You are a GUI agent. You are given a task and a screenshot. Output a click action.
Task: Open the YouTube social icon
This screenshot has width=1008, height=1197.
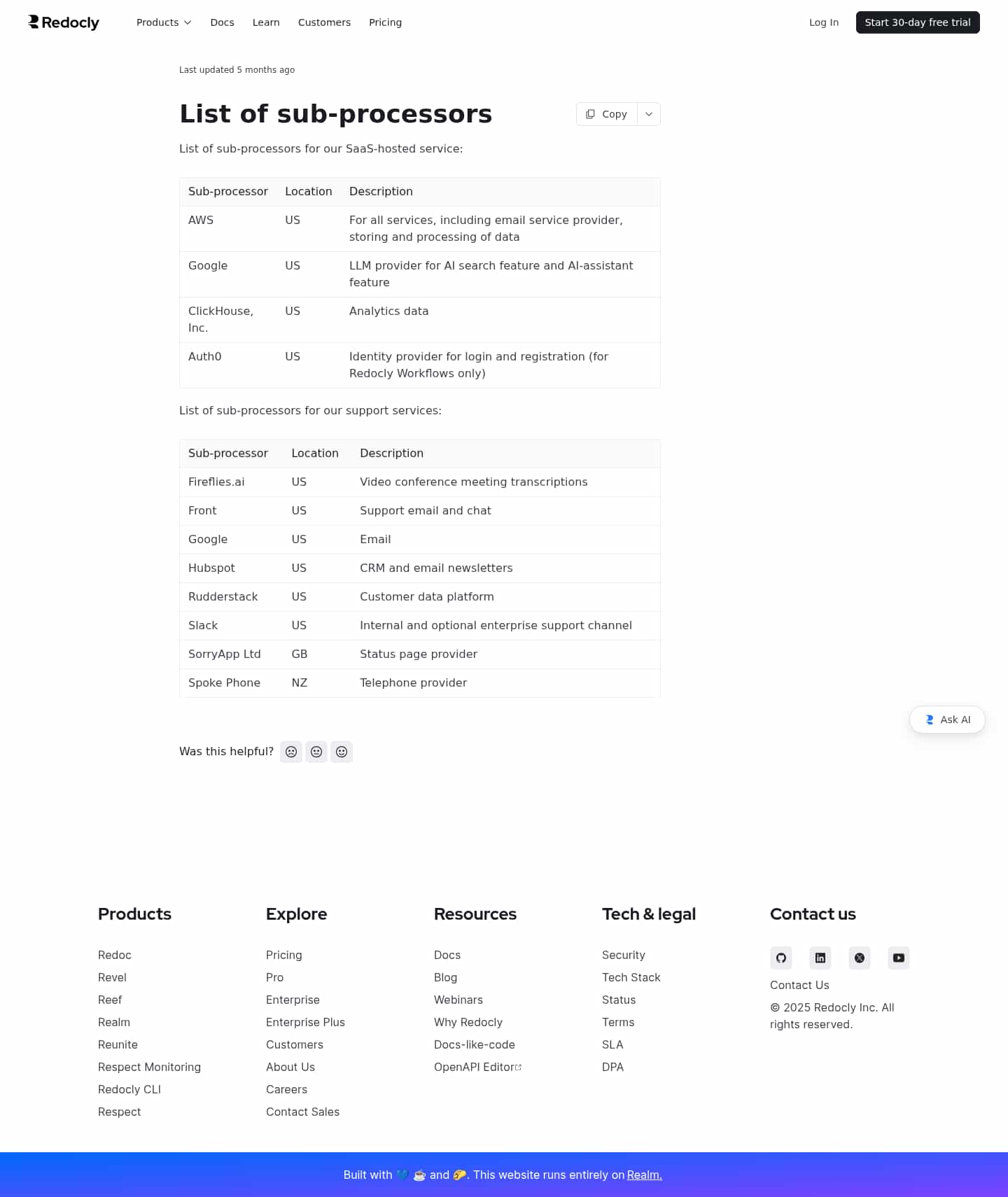(899, 958)
